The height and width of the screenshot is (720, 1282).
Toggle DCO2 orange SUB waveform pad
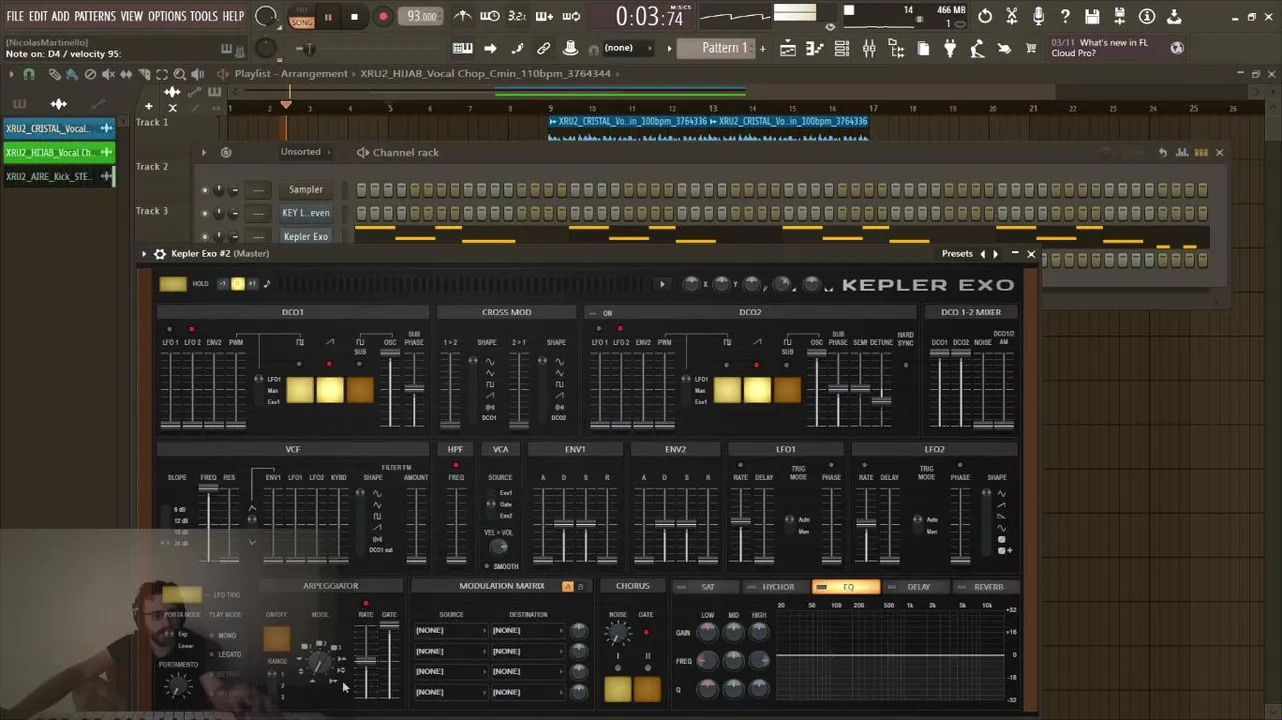pos(787,390)
